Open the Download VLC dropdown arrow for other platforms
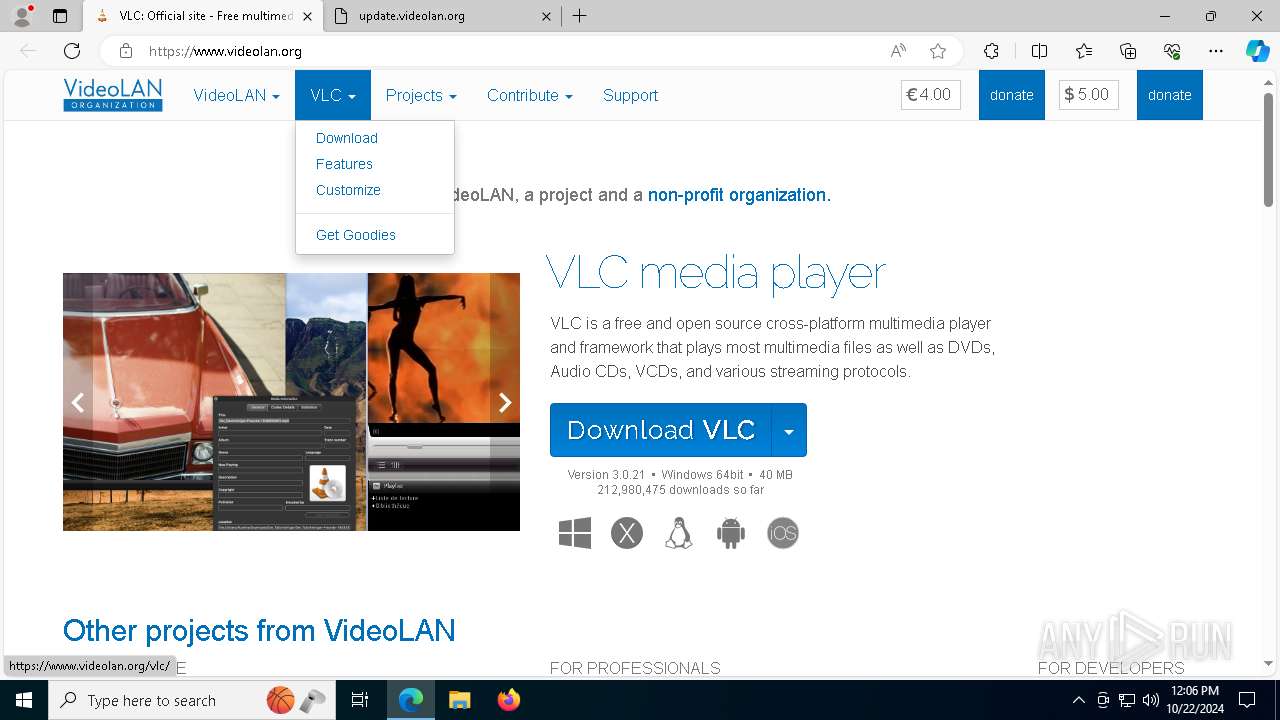The height and width of the screenshot is (720, 1280). [x=789, y=430]
